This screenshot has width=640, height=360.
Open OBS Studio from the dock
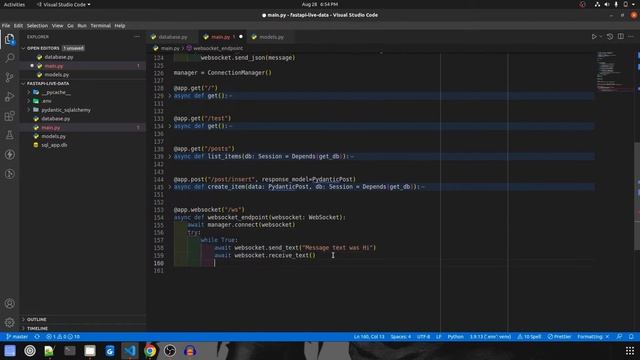click(170, 351)
